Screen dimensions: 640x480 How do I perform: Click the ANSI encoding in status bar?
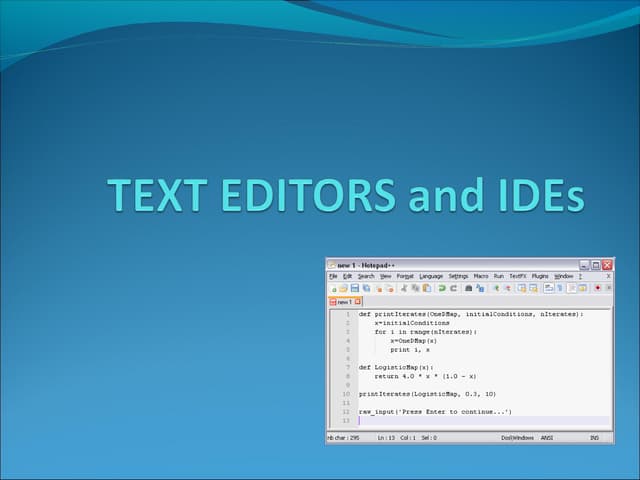[x=547, y=438]
